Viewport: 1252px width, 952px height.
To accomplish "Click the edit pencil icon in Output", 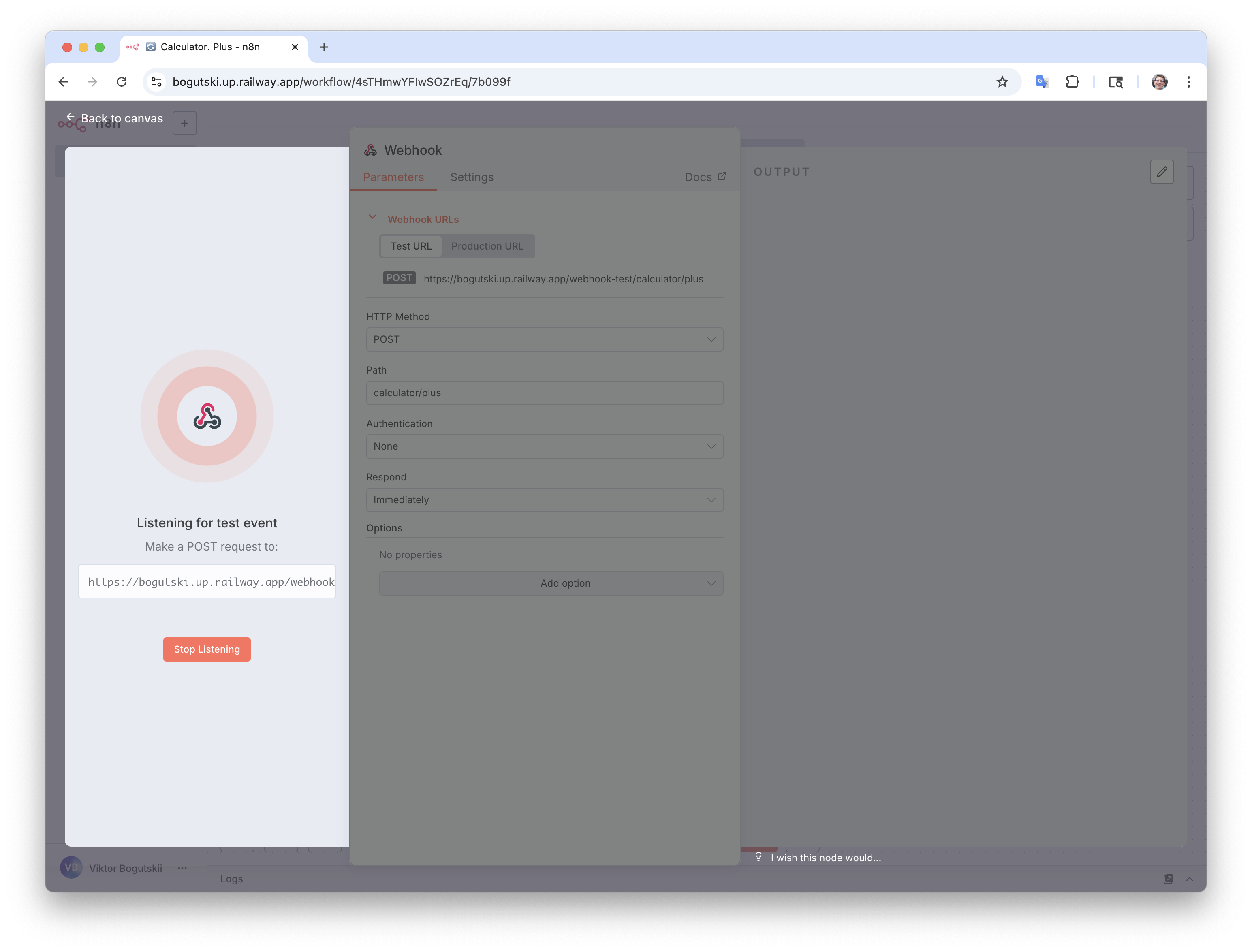I will [1161, 172].
